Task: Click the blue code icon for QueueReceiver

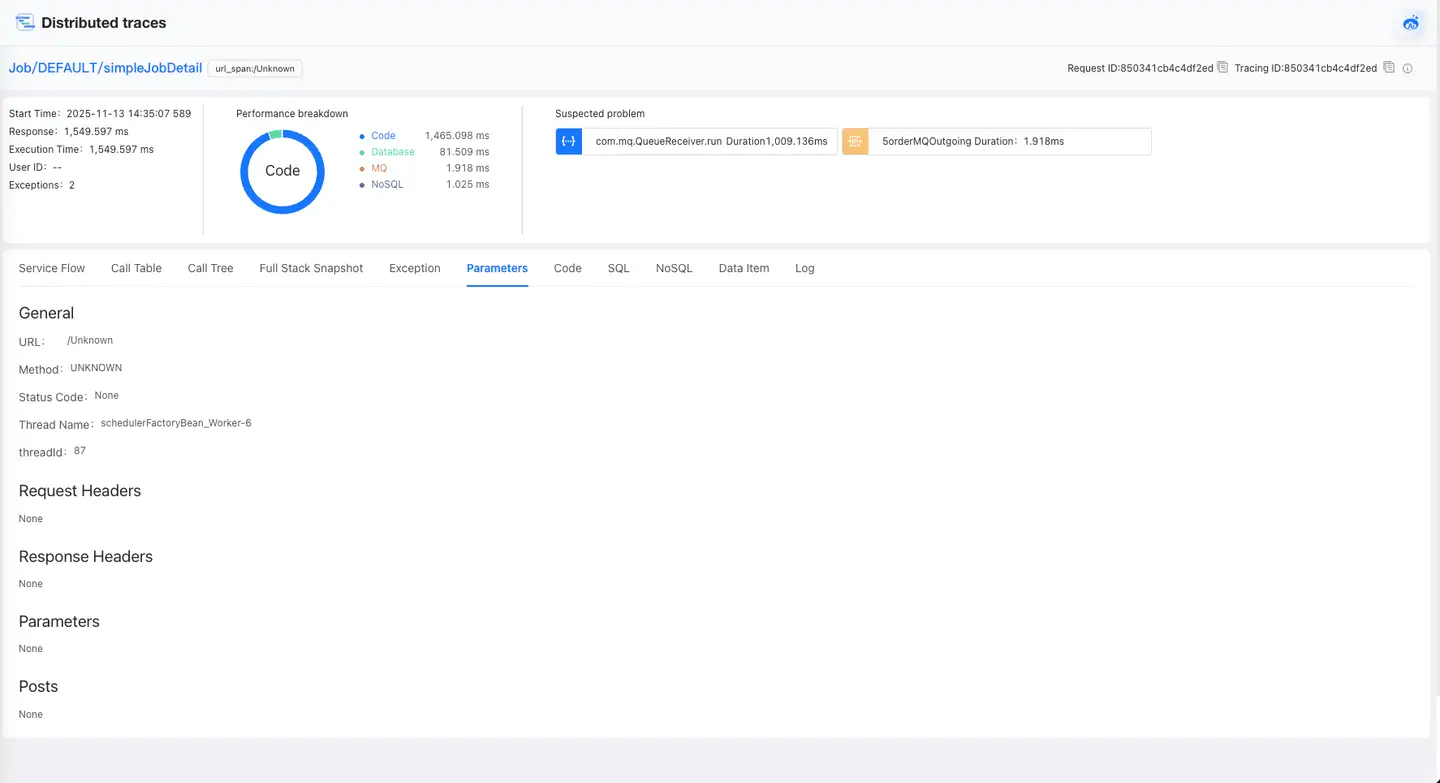Action: (x=568, y=142)
